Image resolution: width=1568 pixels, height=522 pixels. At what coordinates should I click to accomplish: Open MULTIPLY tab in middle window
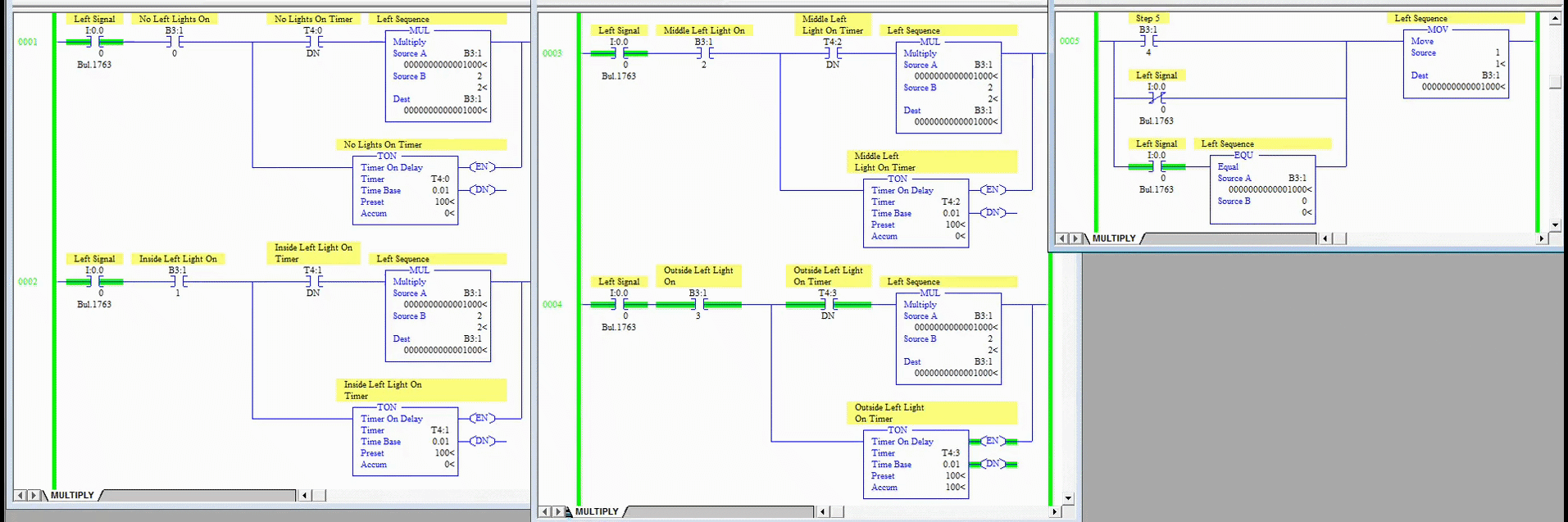click(597, 511)
